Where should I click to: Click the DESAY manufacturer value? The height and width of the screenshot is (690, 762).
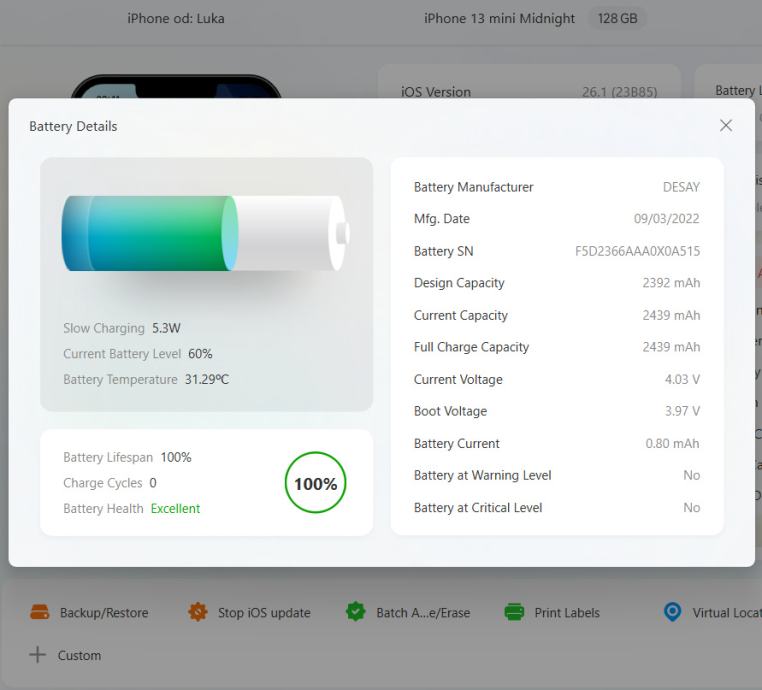point(681,187)
